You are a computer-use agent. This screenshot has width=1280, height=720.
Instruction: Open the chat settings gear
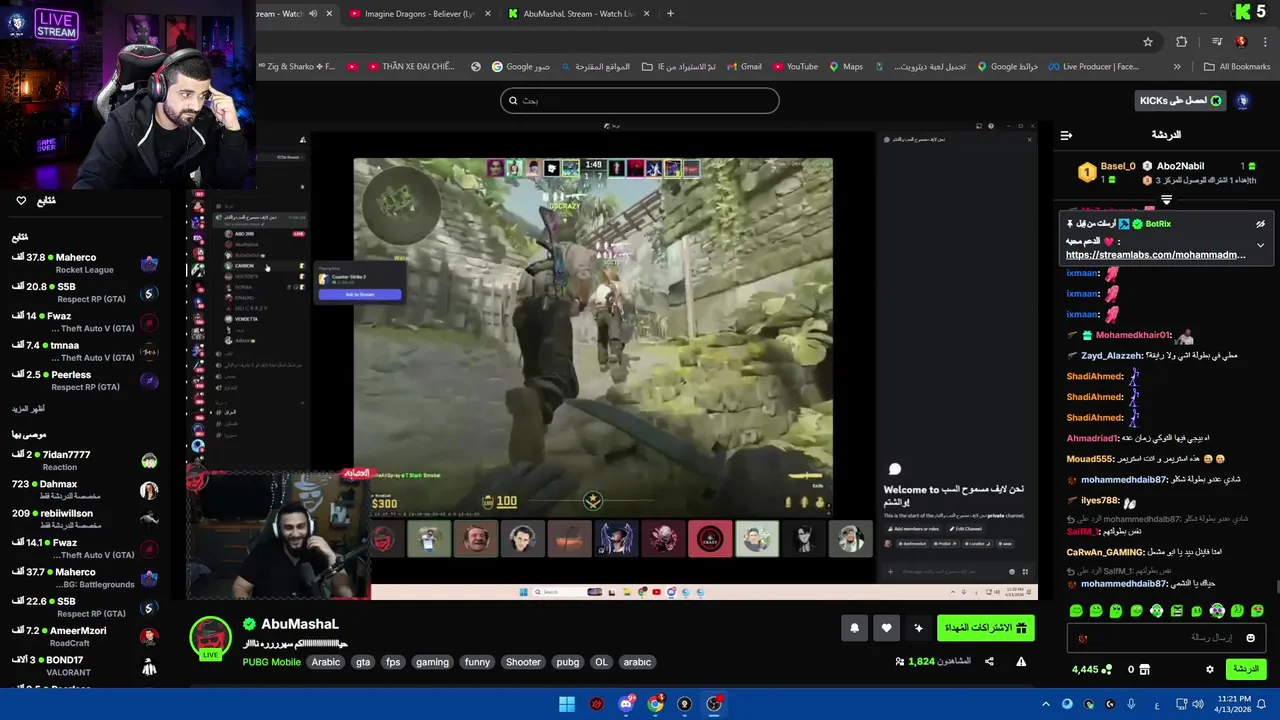pyautogui.click(x=1210, y=669)
